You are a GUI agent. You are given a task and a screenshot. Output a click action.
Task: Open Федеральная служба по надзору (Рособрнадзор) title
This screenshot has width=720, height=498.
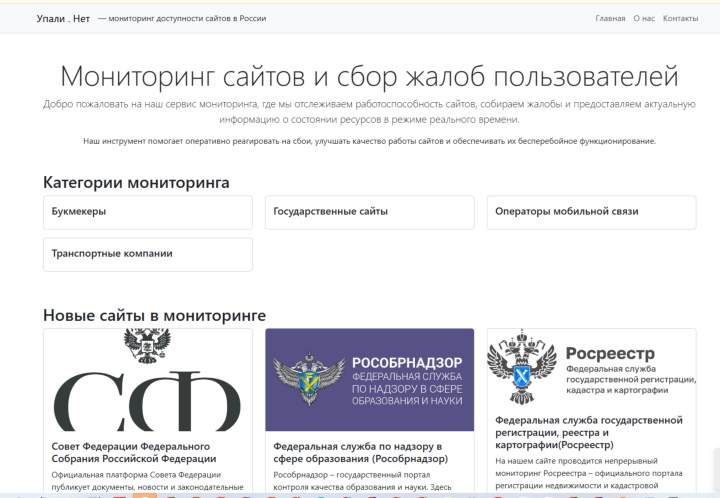360,453
